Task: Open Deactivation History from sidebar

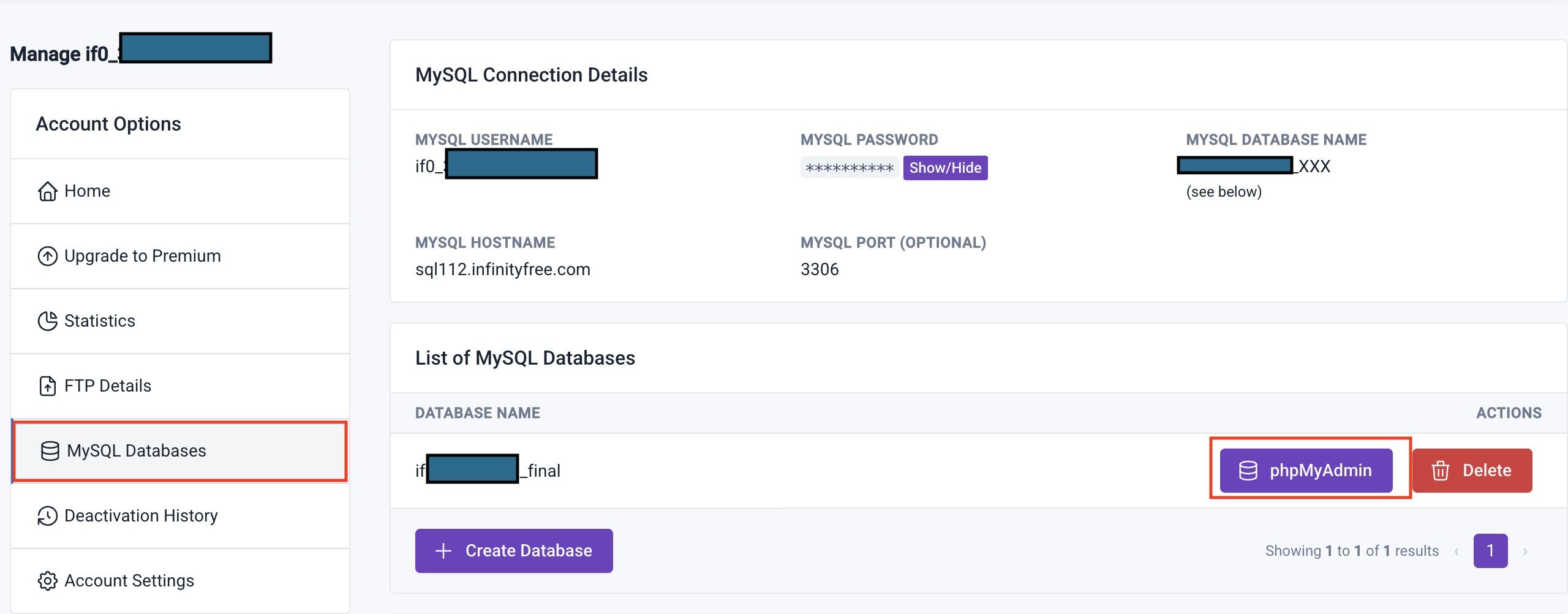Action: (141, 516)
